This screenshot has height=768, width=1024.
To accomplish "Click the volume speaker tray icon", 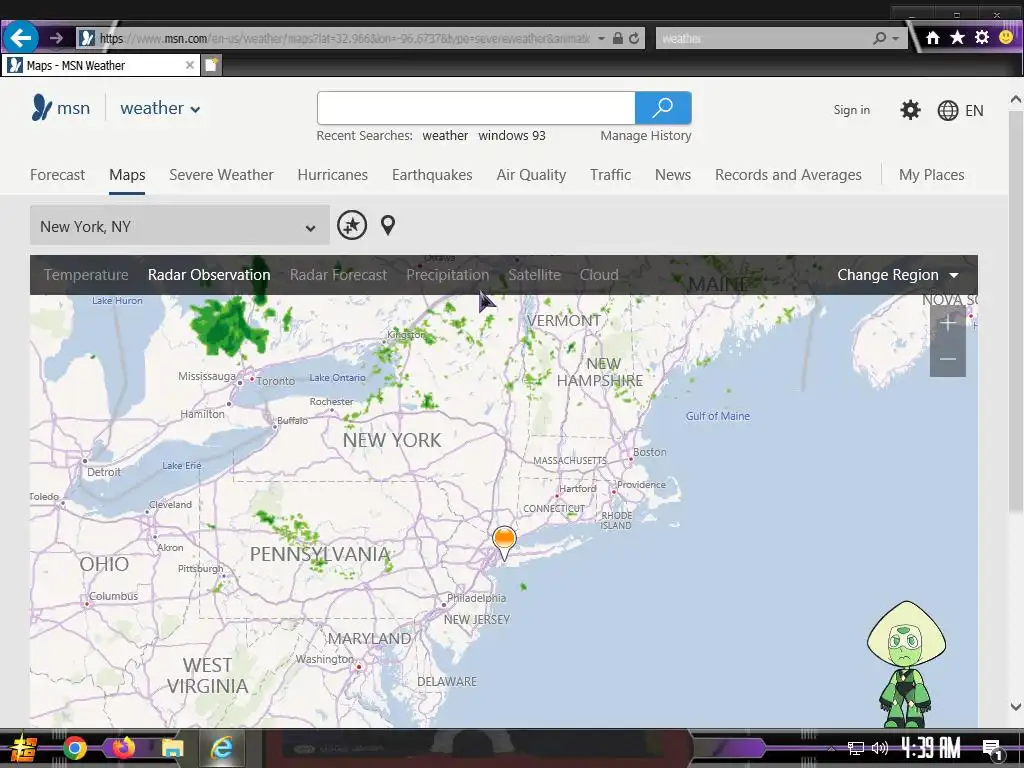I will [880, 748].
